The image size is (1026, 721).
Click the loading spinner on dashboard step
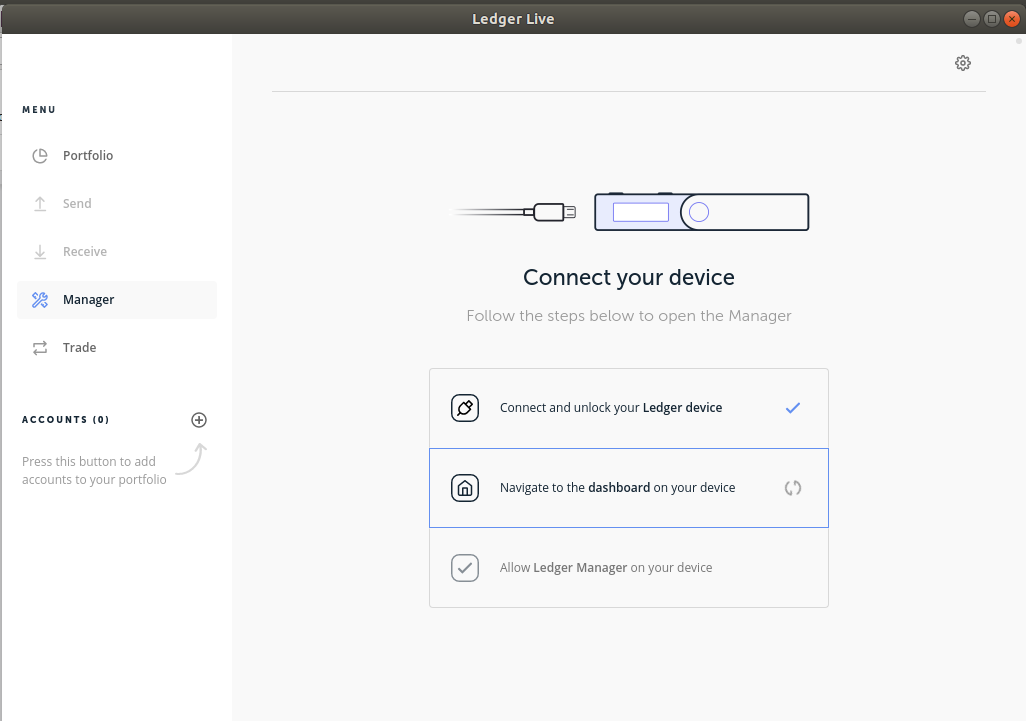pos(792,488)
